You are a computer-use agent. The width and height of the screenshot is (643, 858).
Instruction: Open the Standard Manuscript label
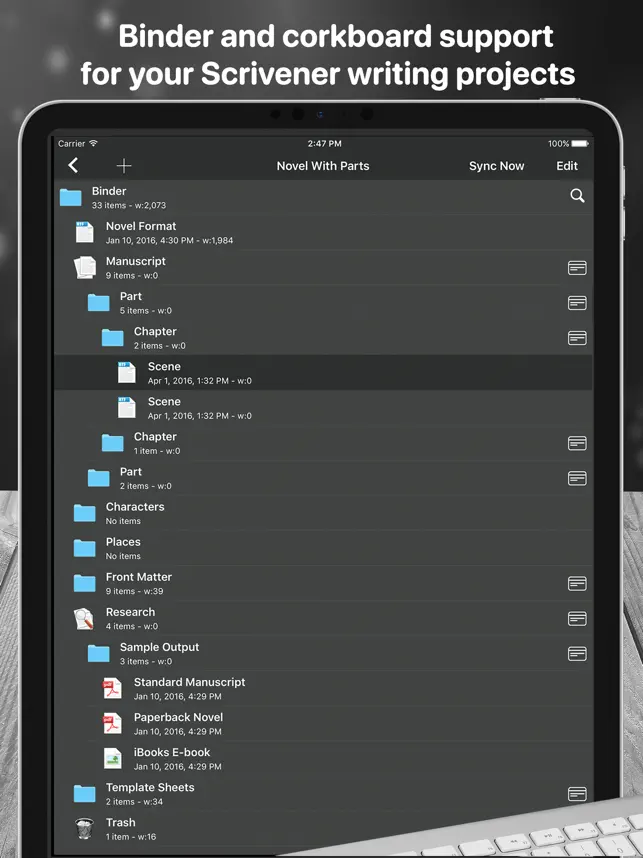point(189,682)
